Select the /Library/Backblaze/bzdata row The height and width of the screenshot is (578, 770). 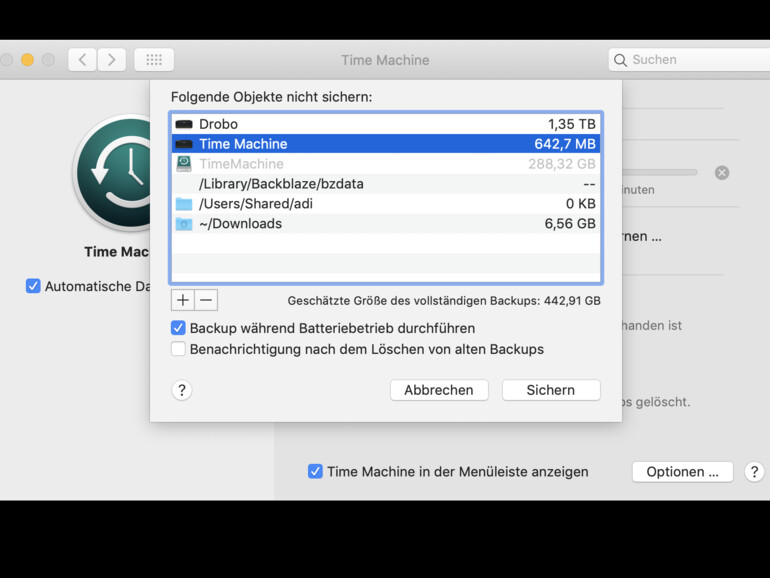386,184
